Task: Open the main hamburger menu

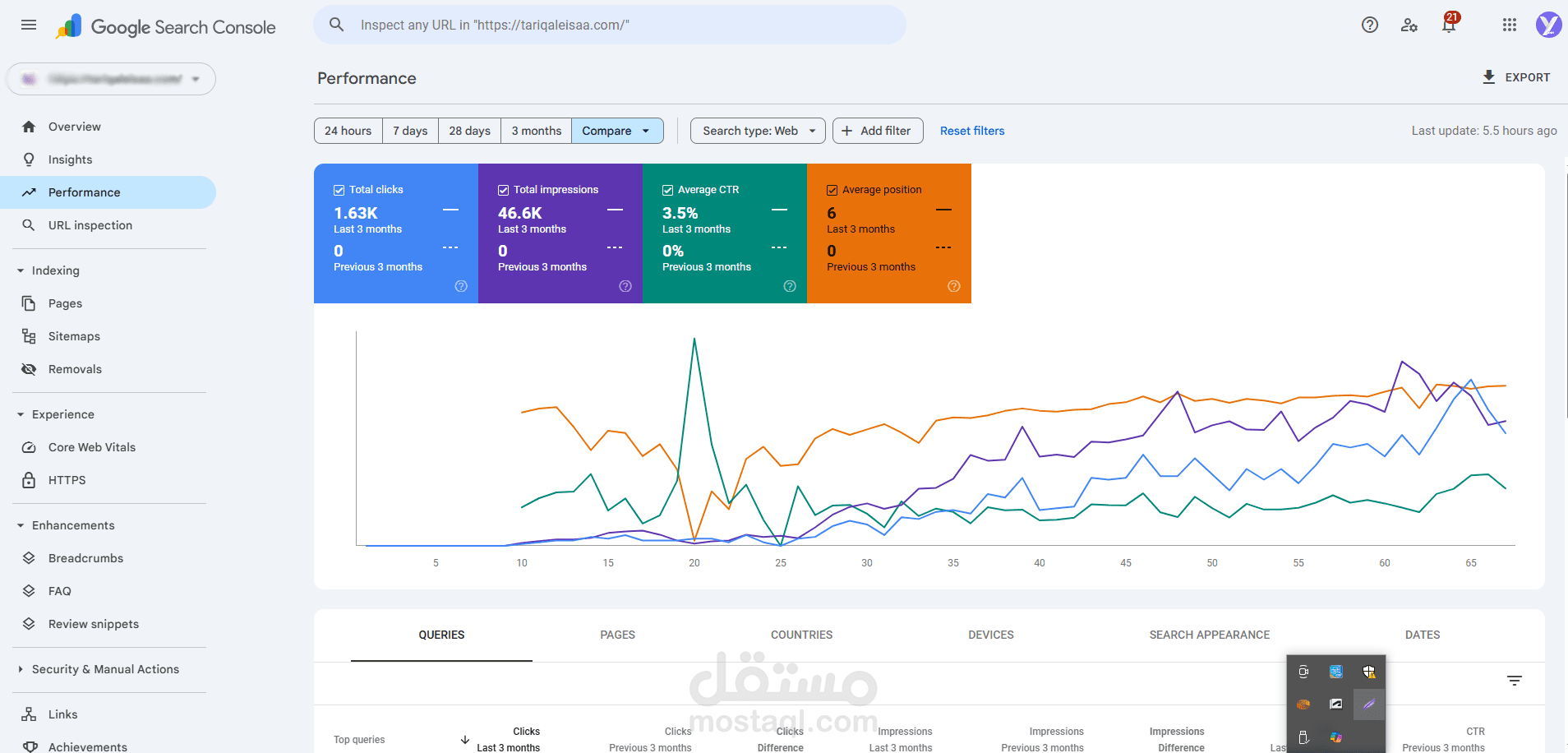Action: (29, 25)
